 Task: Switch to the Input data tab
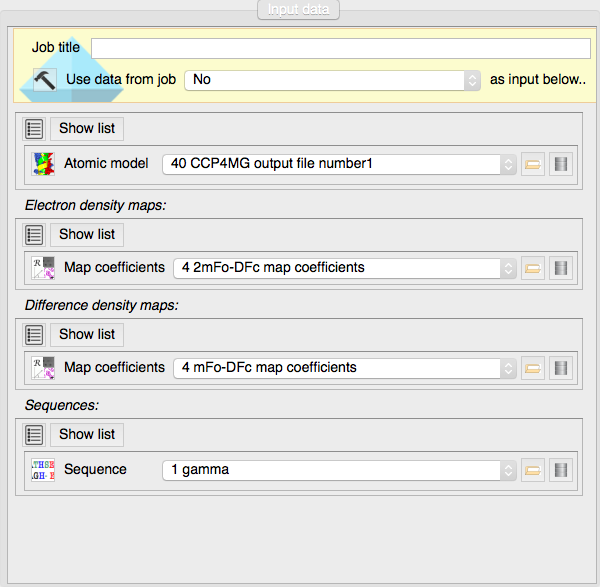[x=300, y=10]
